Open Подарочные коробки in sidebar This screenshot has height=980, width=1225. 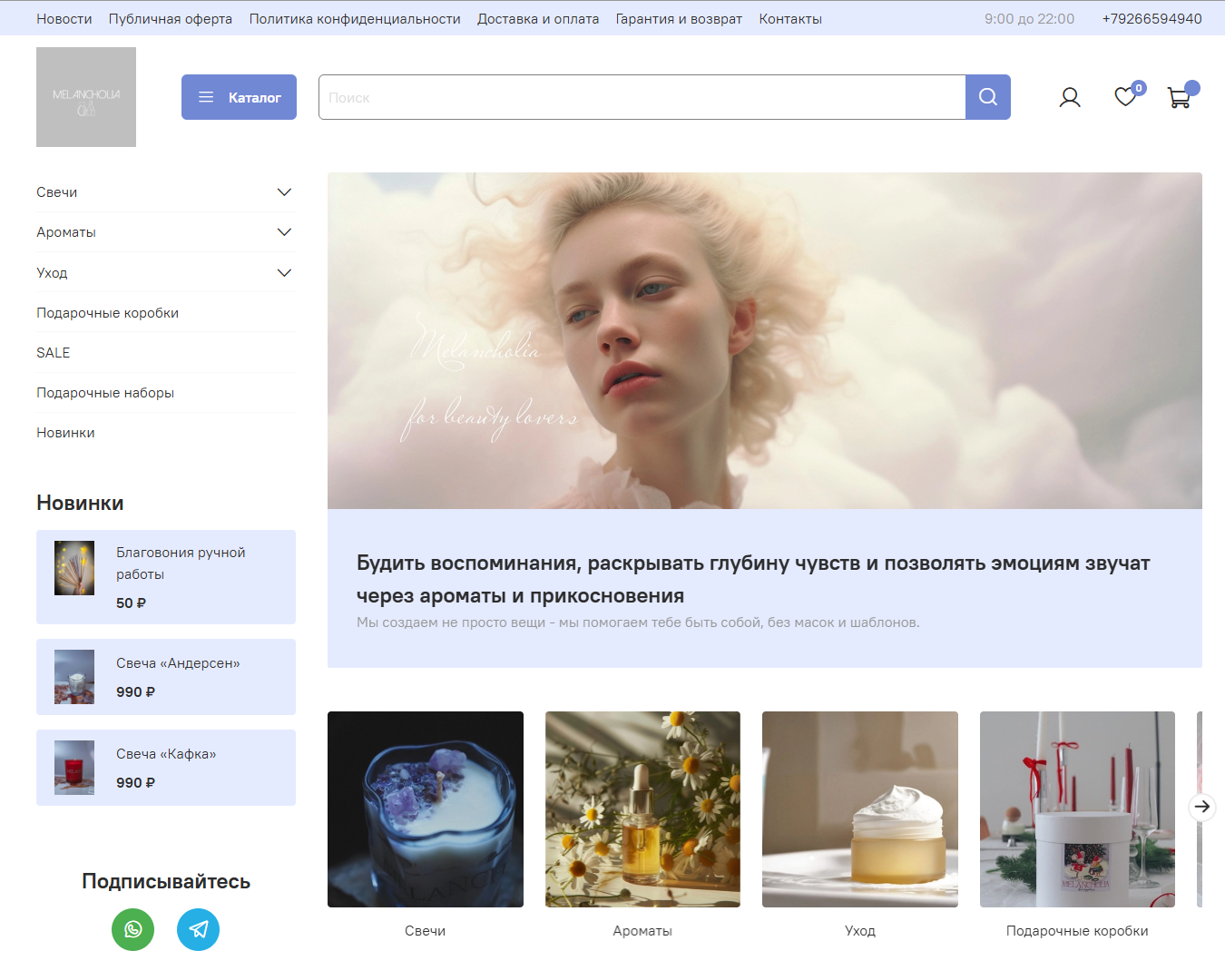click(x=108, y=313)
